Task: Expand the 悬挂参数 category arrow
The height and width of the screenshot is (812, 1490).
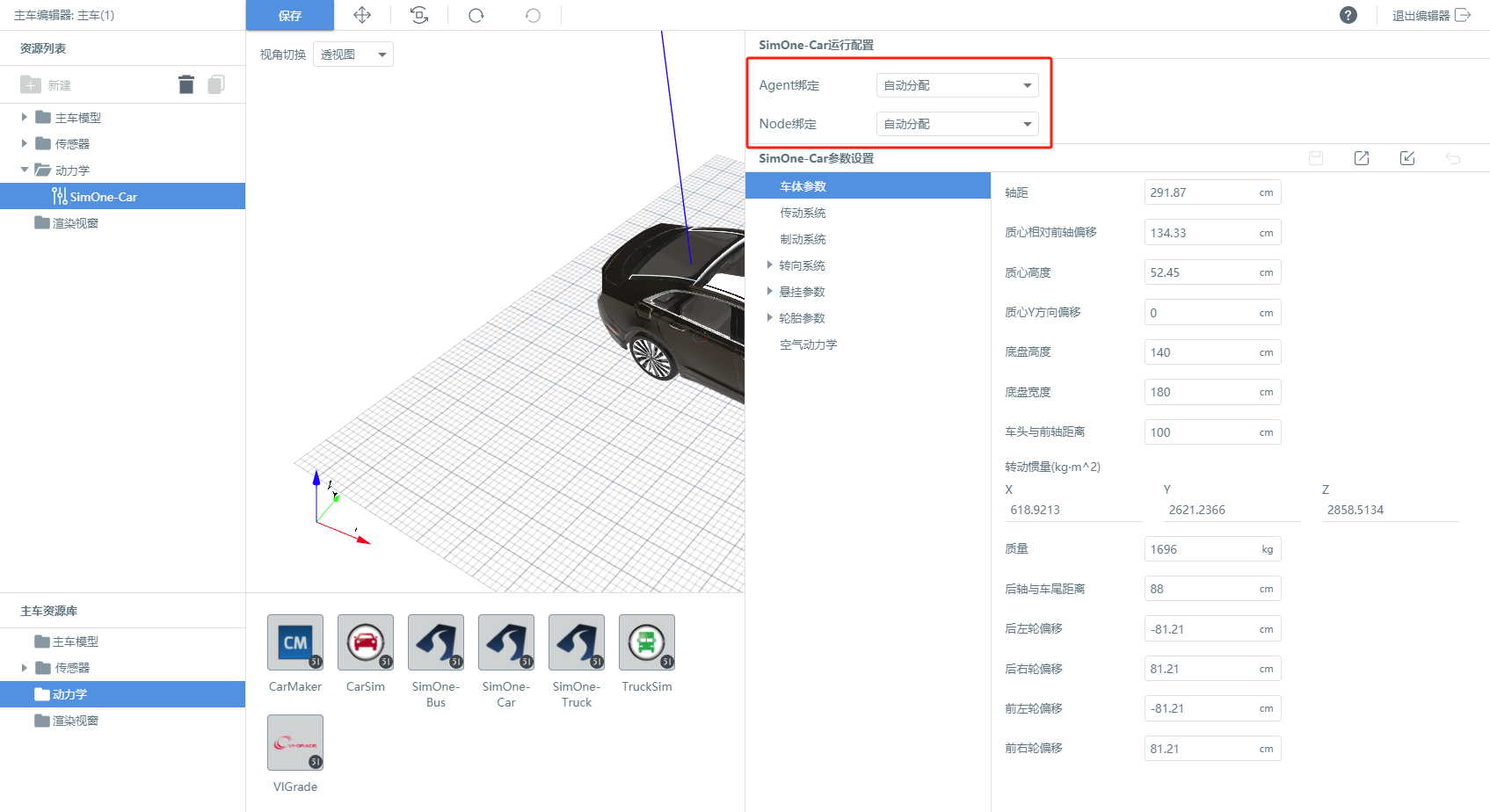Action: [770, 291]
